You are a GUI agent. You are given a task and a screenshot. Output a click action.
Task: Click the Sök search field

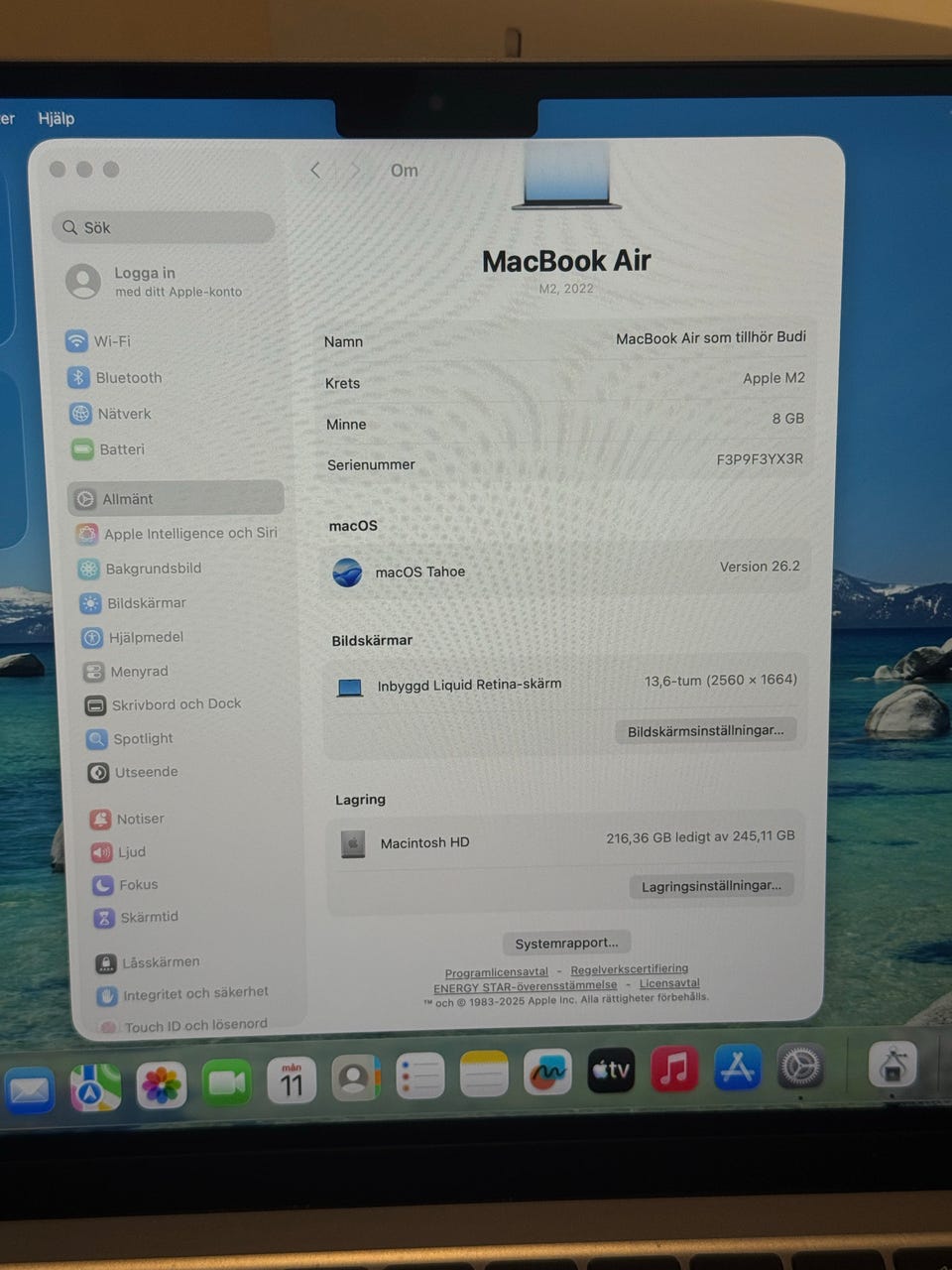pos(163,227)
